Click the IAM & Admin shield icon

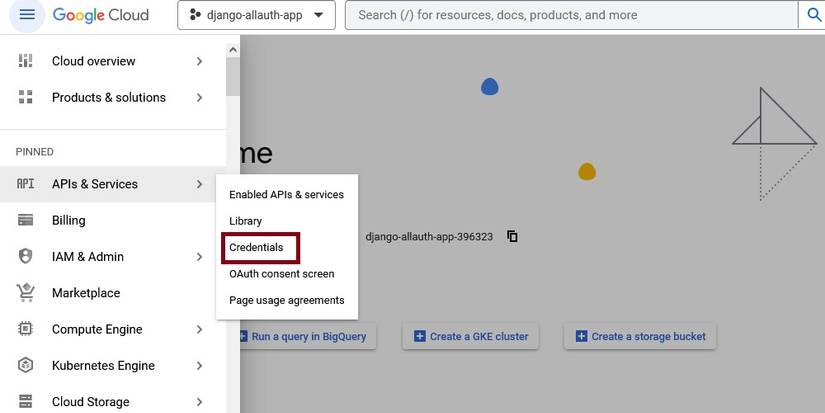[x=26, y=257]
